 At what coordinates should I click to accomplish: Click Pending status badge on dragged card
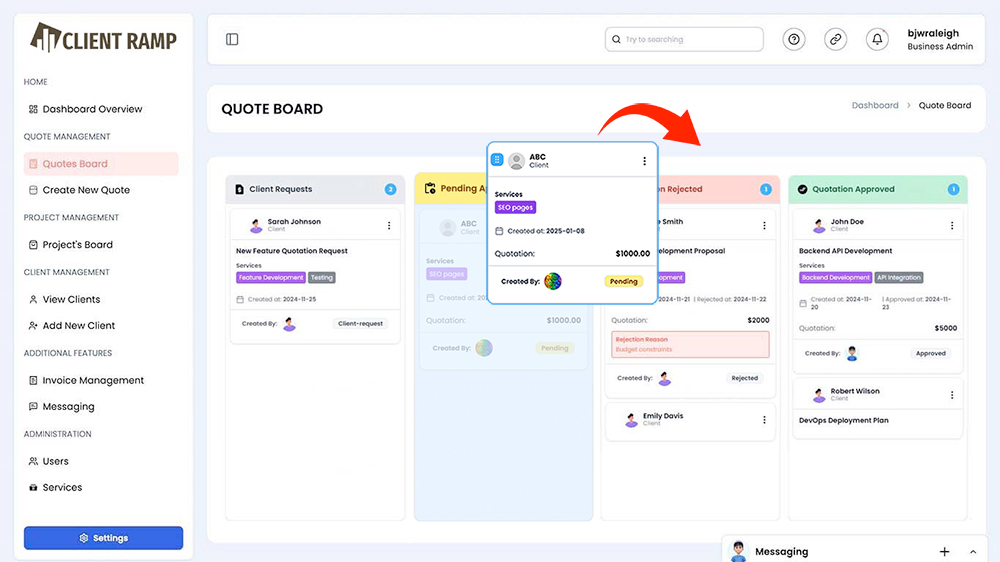coord(623,281)
